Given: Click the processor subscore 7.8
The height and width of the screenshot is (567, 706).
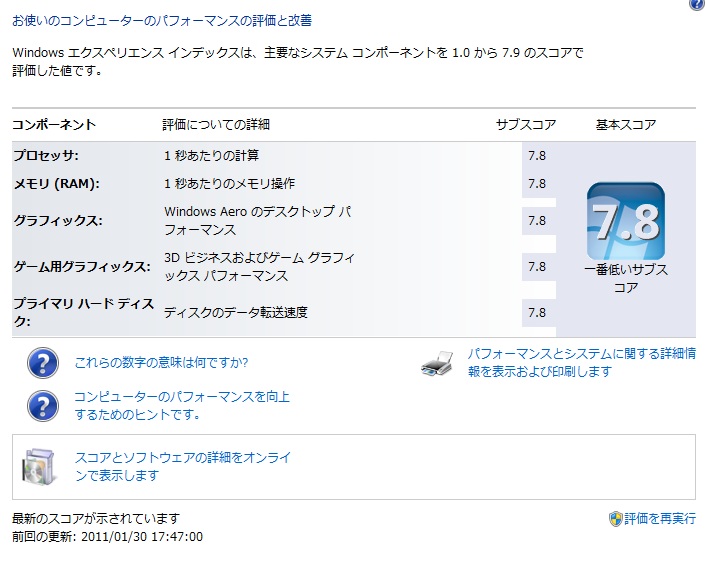Looking at the screenshot, I should pyautogui.click(x=537, y=156).
